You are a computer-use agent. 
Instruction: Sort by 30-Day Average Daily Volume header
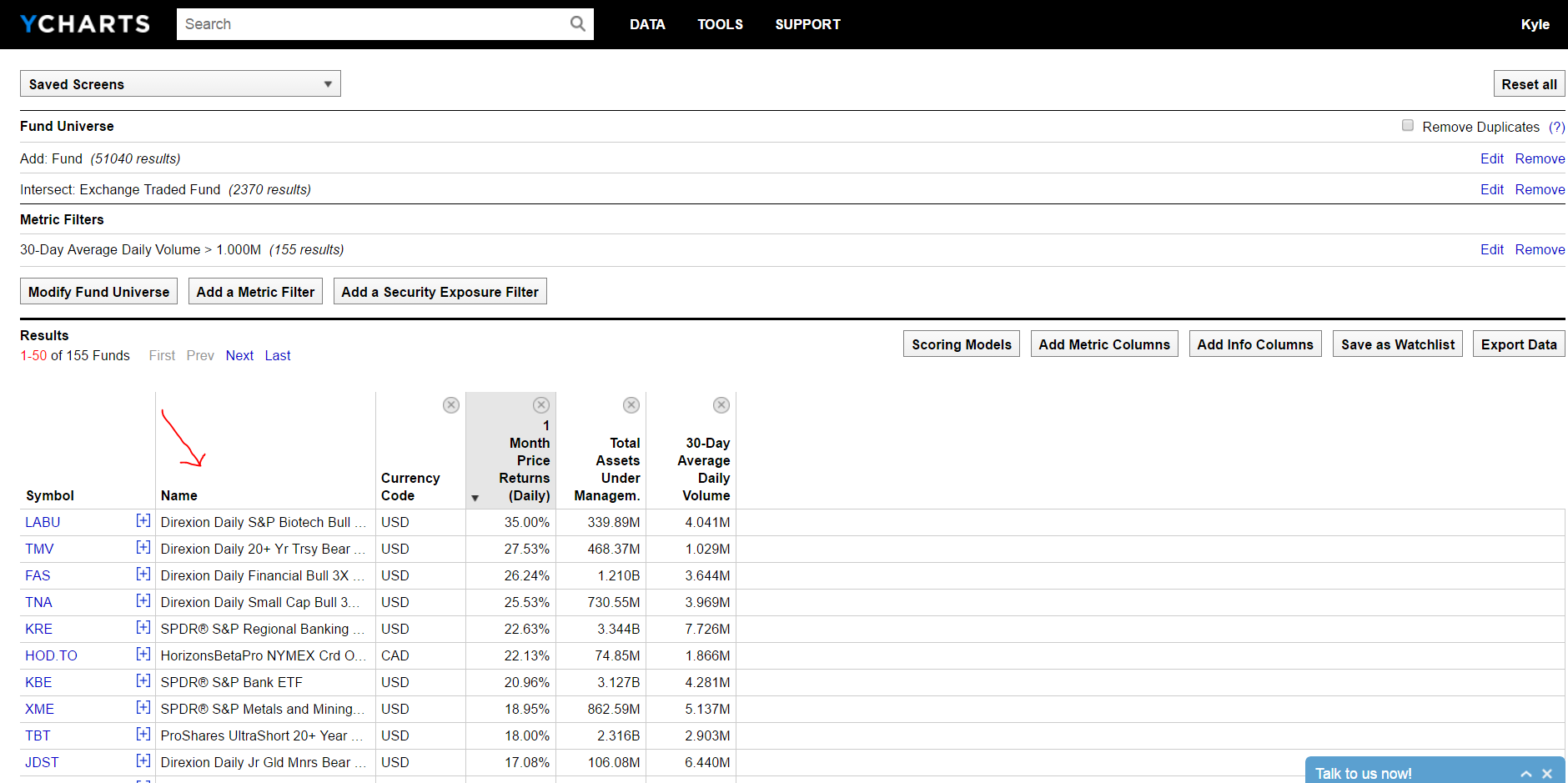point(704,469)
